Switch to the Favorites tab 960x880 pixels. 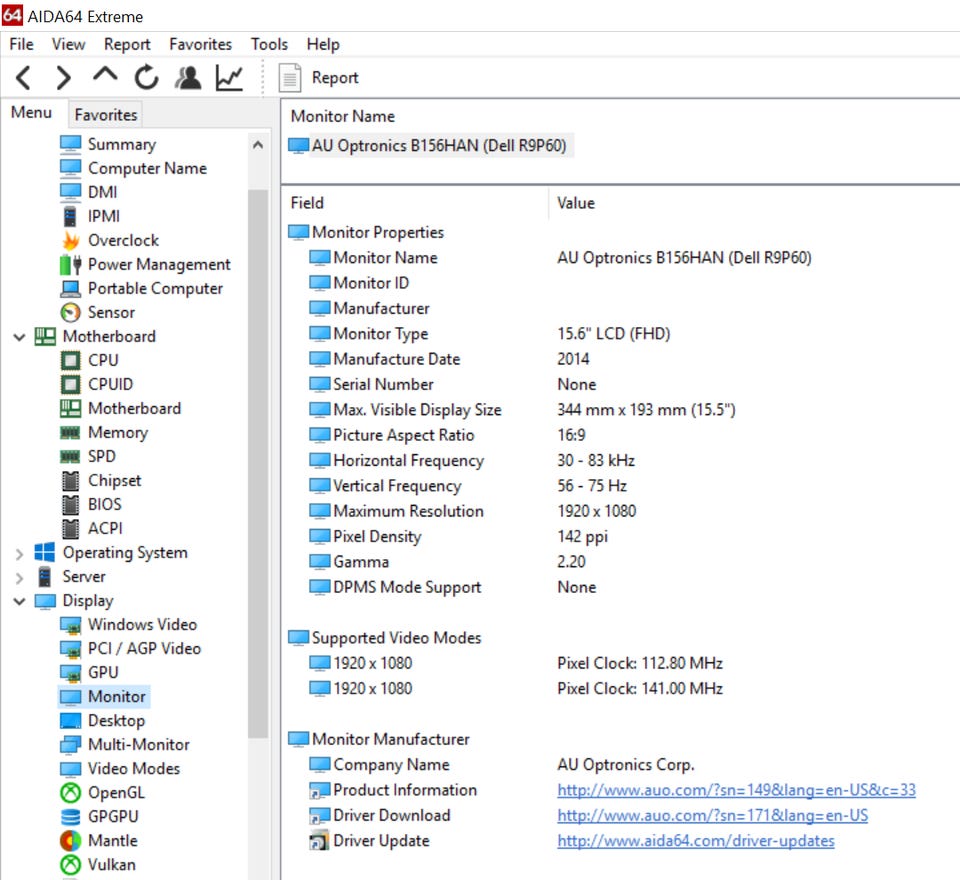tap(106, 114)
